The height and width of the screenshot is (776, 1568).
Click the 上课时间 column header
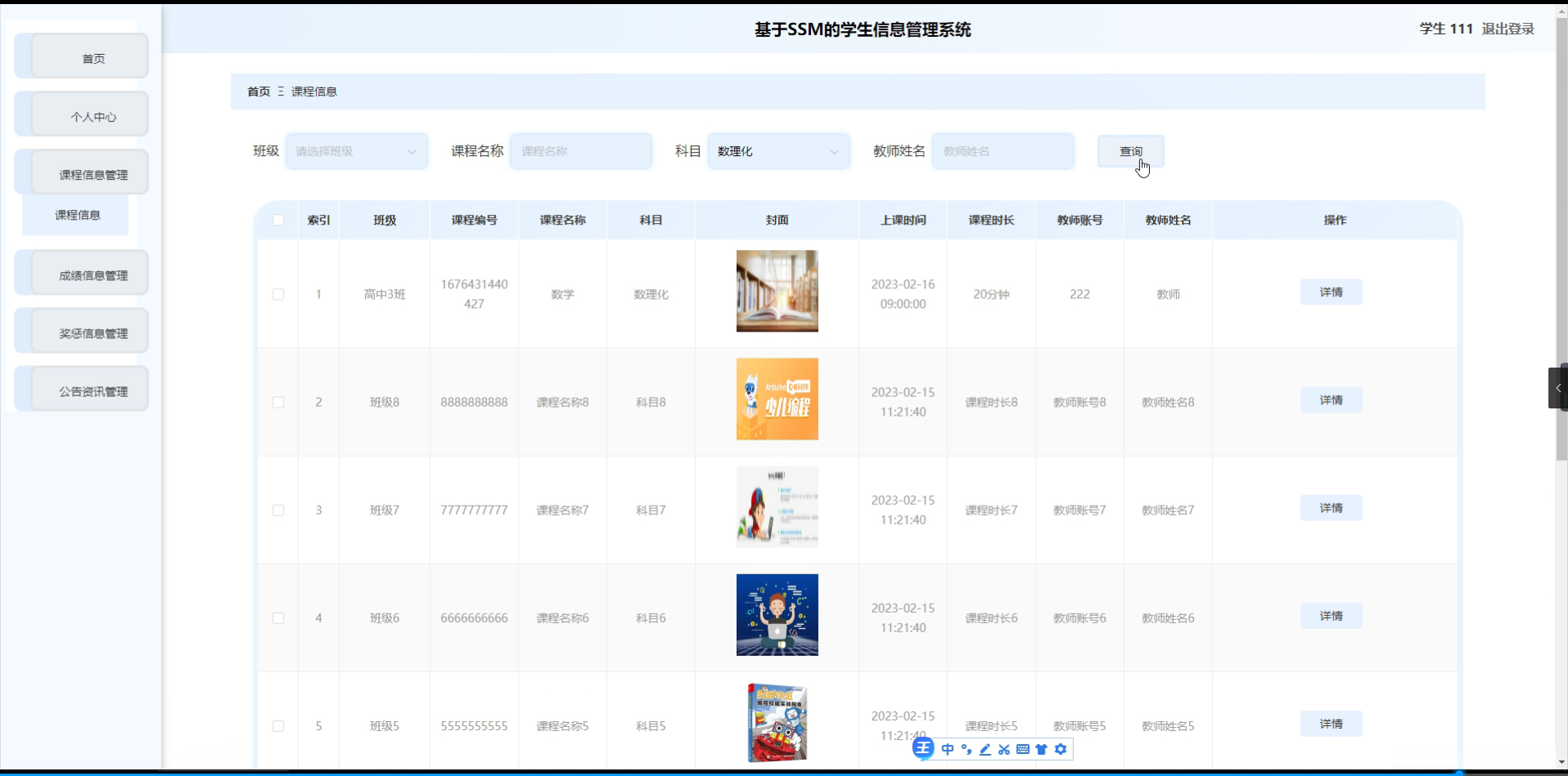click(903, 220)
